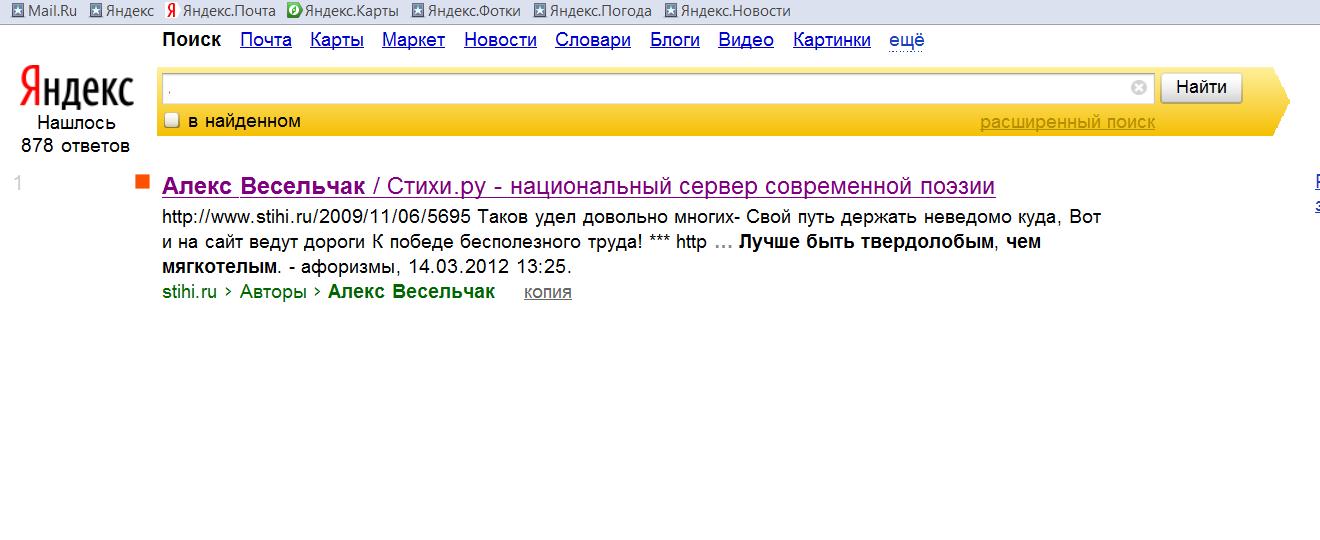Viewport: 1320px width, 540px height.
Task: Clear the search field with the X icon
Action: point(1138,88)
